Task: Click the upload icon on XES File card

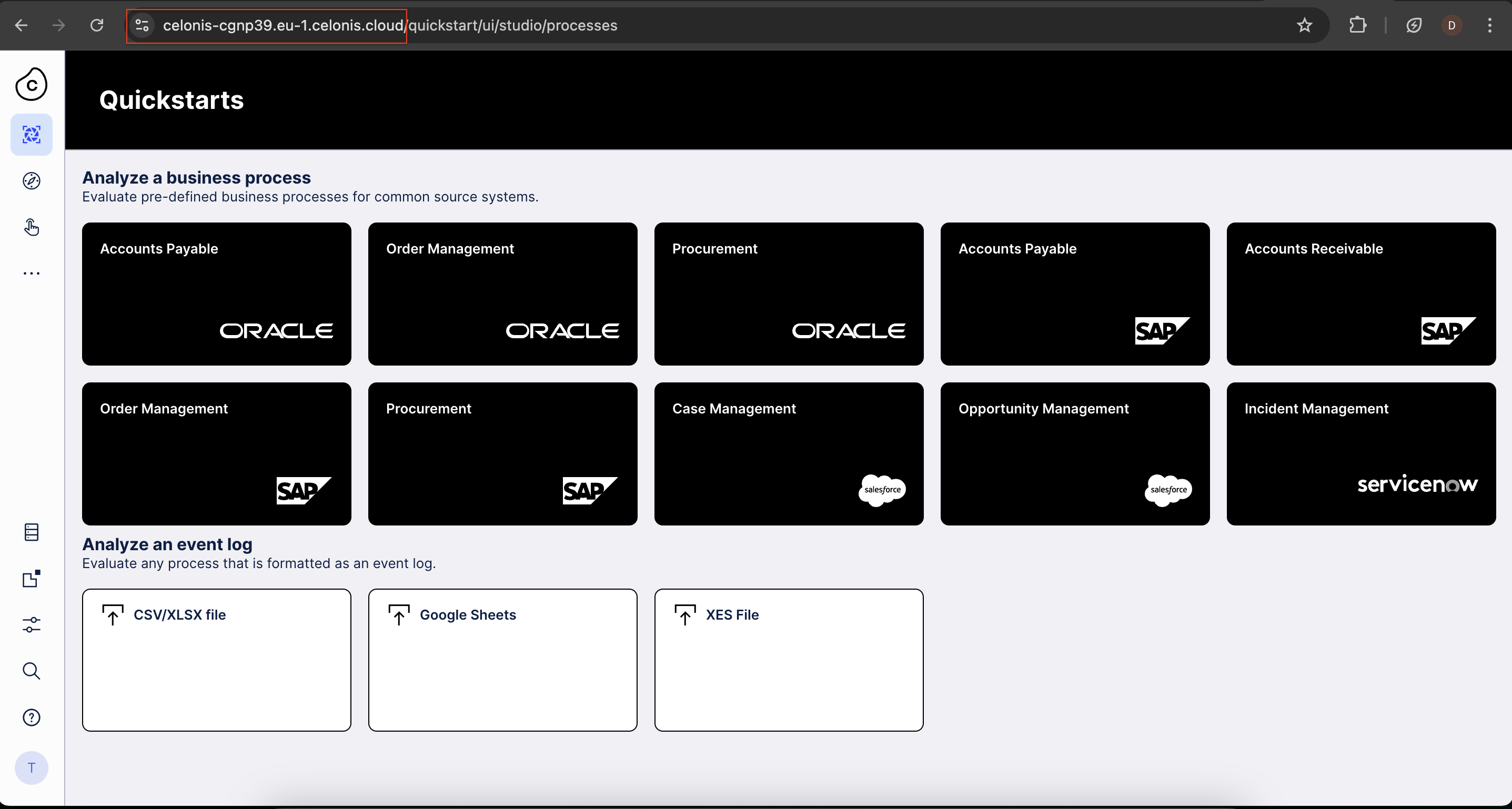Action: [x=685, y=615]
